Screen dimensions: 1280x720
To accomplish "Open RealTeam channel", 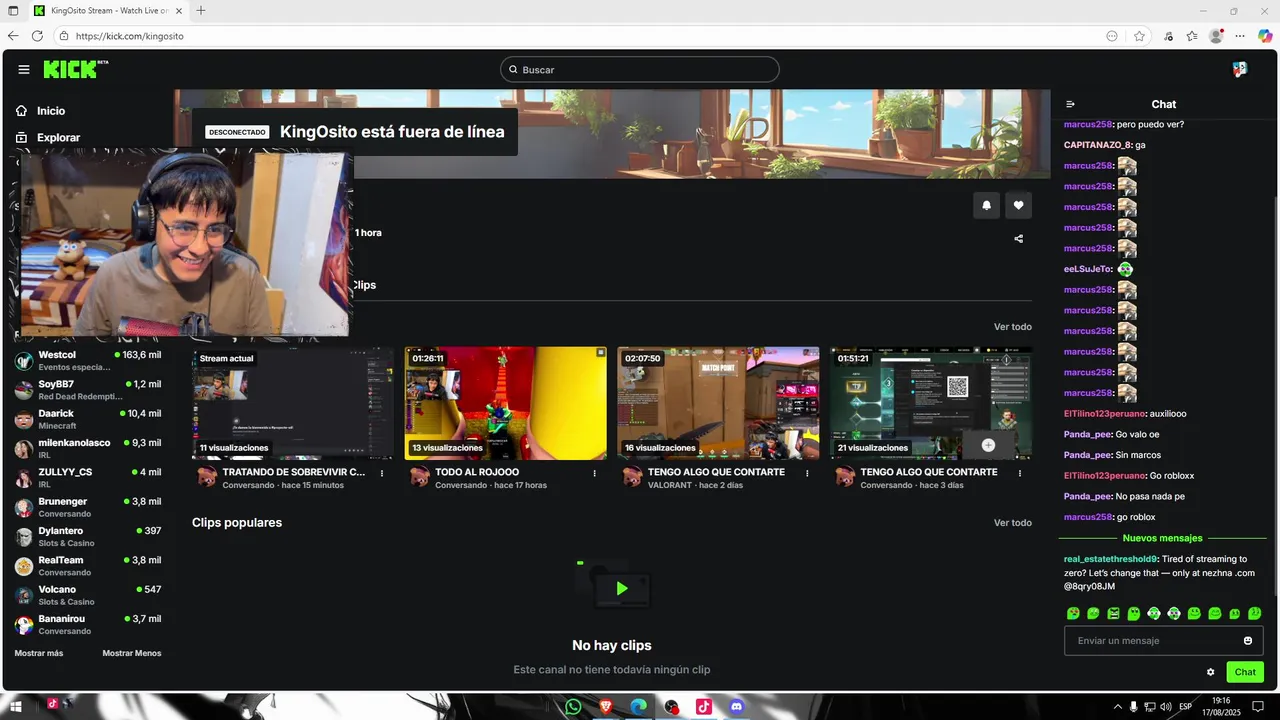I will 88,566.
